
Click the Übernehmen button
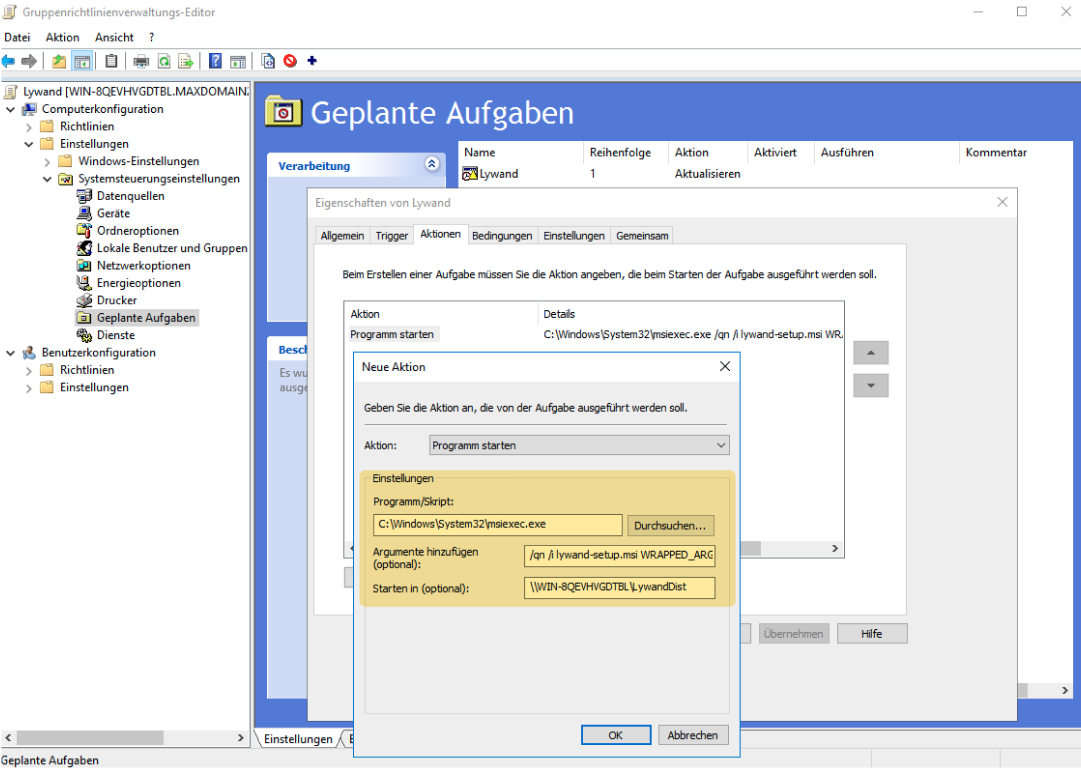793,634
